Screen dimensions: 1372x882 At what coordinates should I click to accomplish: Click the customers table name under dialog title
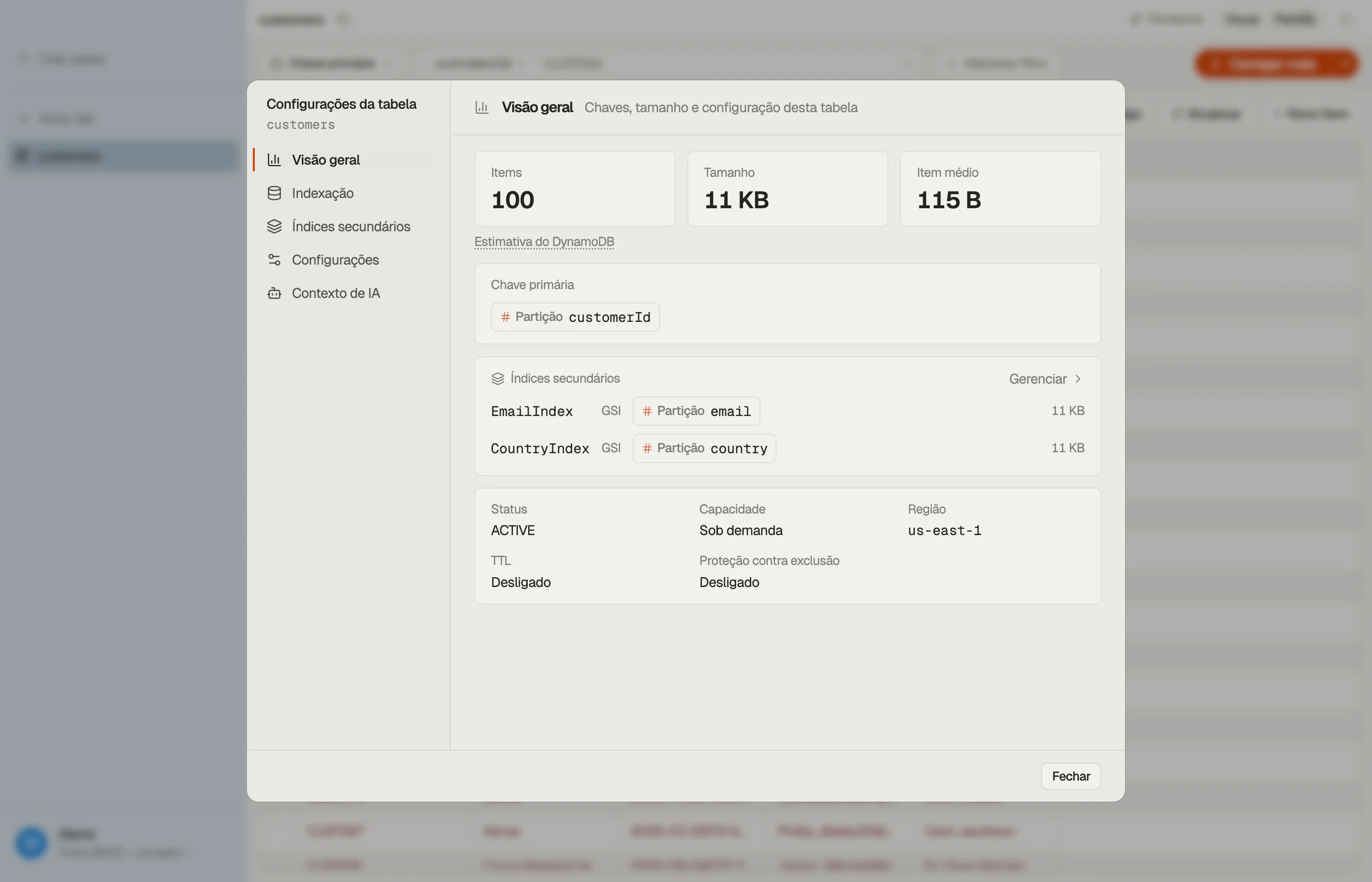[301, 124]
